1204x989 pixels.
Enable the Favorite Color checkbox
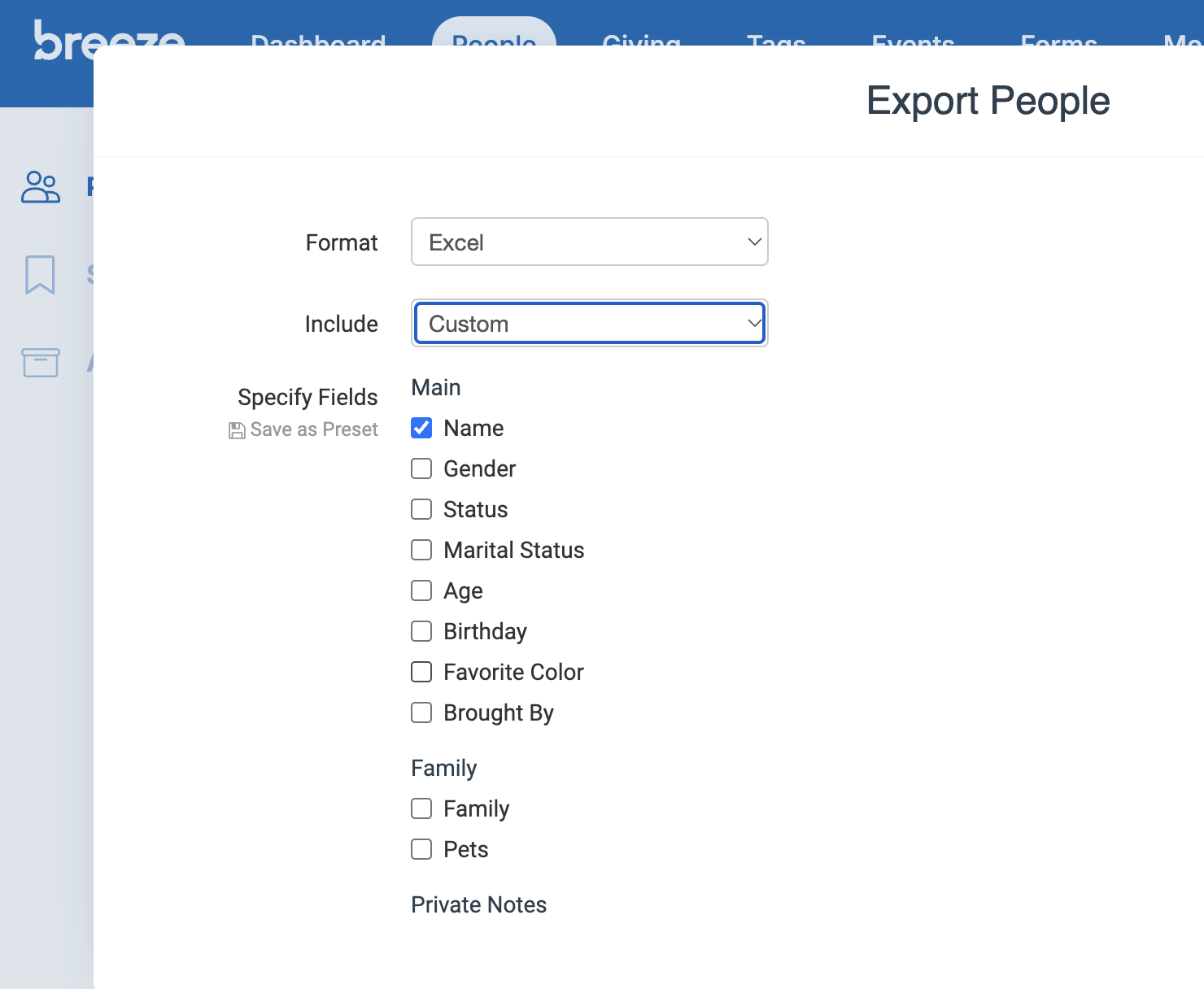[x=421, y=672]
